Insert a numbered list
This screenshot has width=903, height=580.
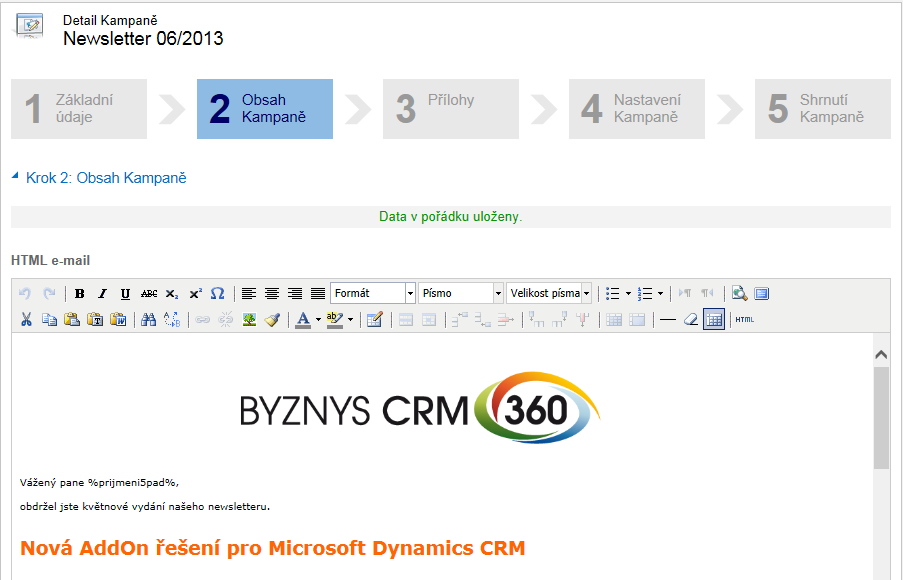point(645,293)
